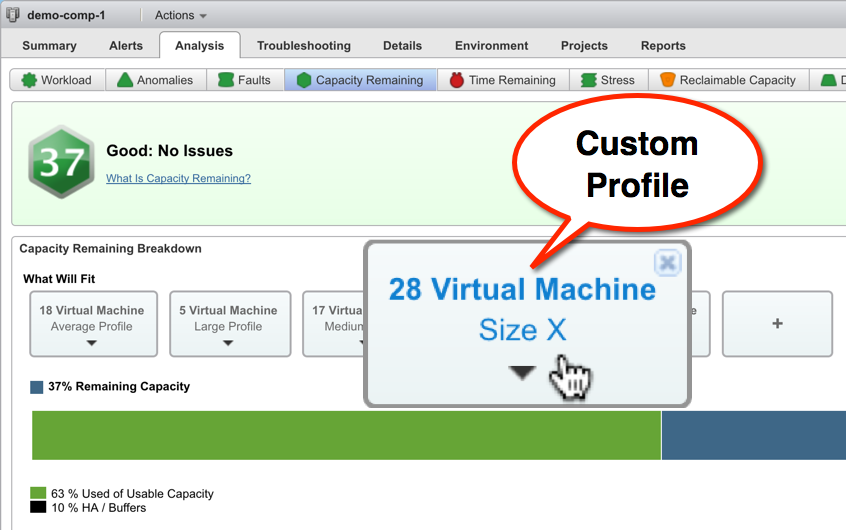The width and height of the screenshot is (846, 530).
Task: Click the demo-comp-1 object icon
Action: pyautogui.click(x=13, y=15)
